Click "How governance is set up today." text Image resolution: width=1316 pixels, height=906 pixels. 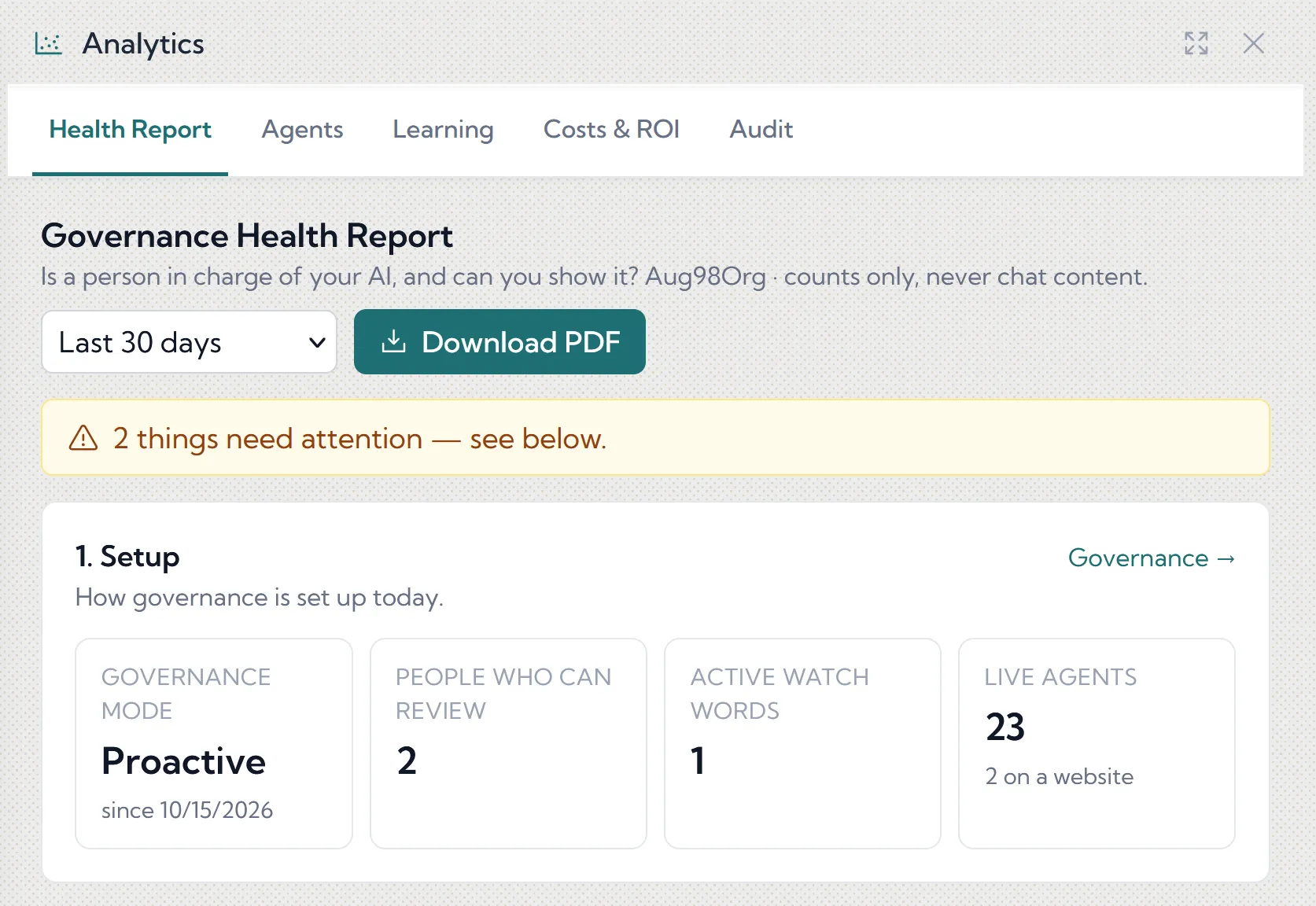[260, 598]
